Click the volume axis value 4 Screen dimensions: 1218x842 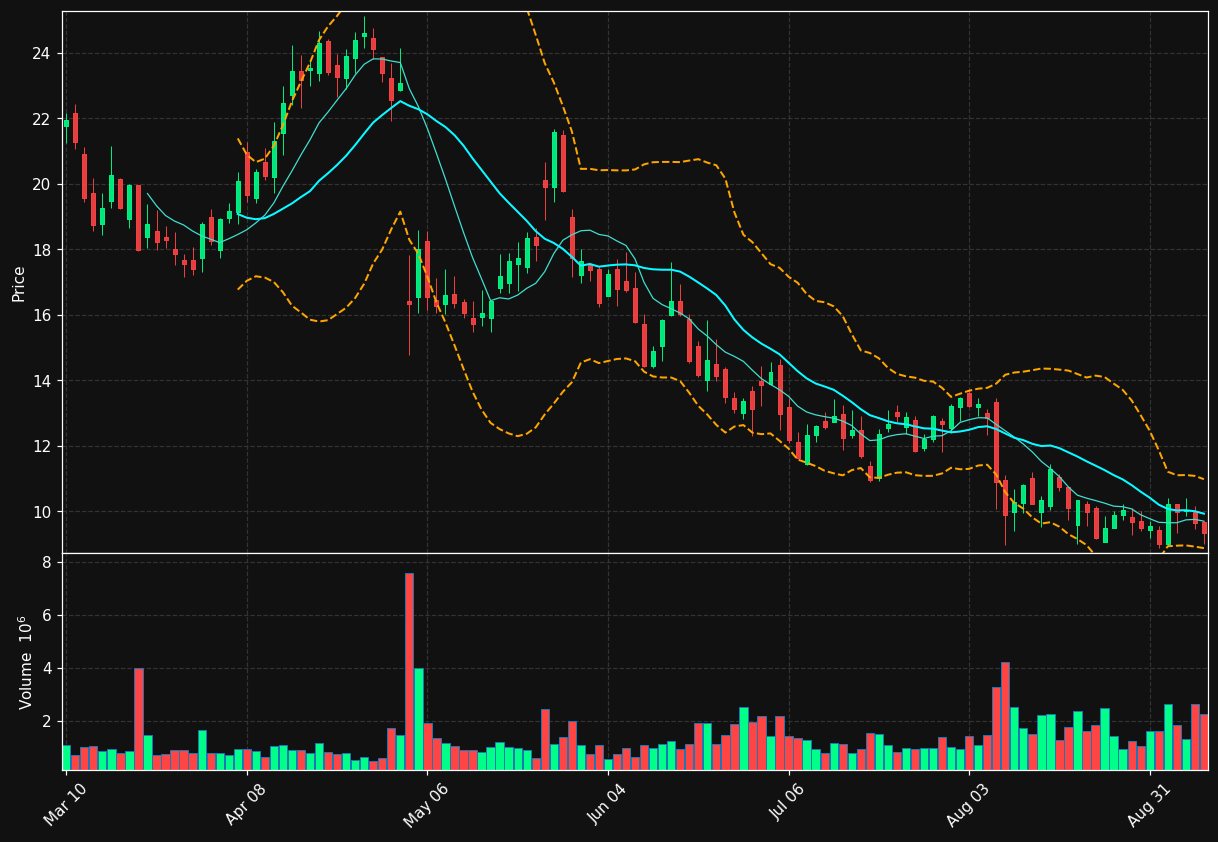pos(47,668)
